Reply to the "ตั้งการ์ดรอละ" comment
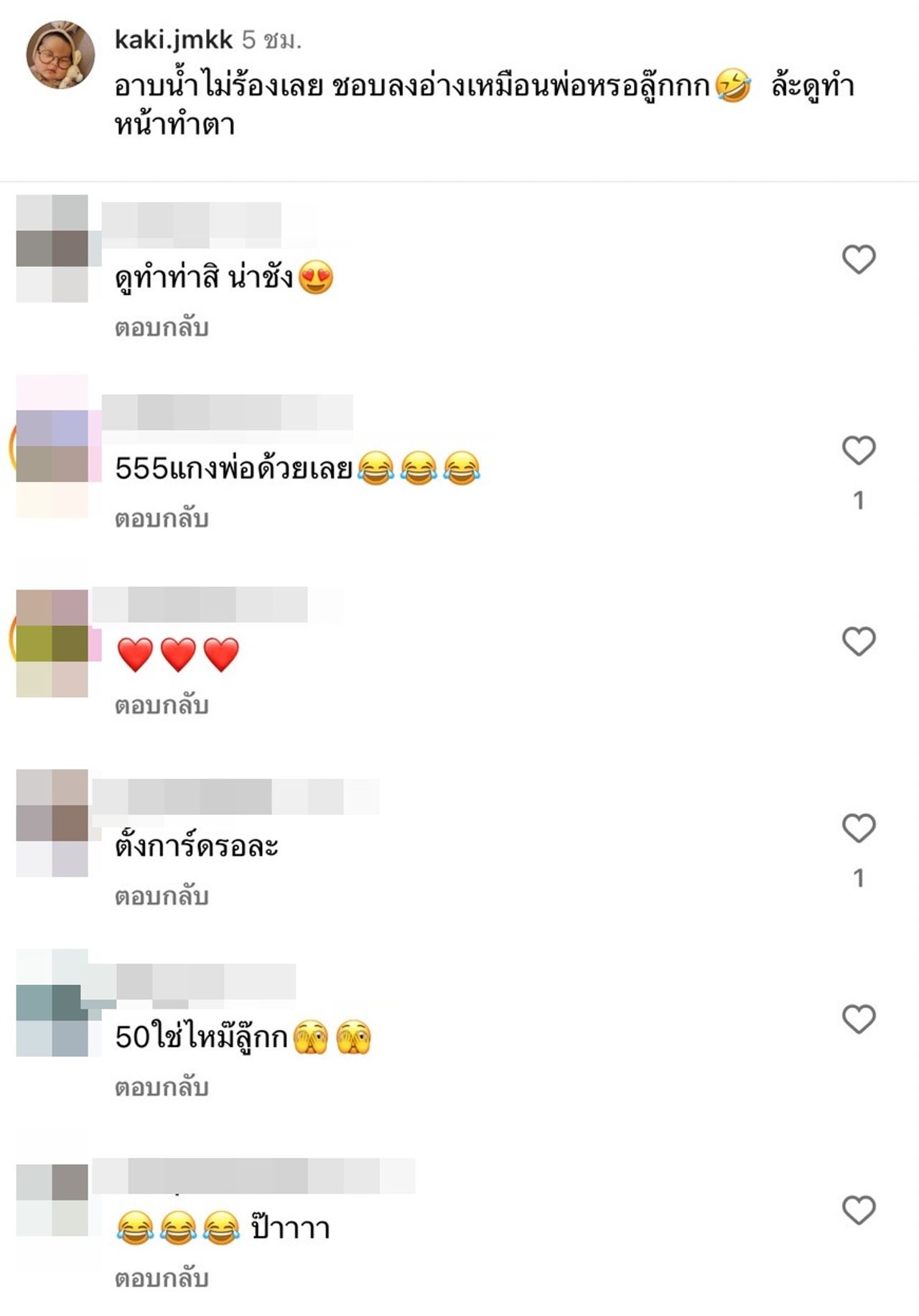 pyautogui.click(x=162, y=896)
